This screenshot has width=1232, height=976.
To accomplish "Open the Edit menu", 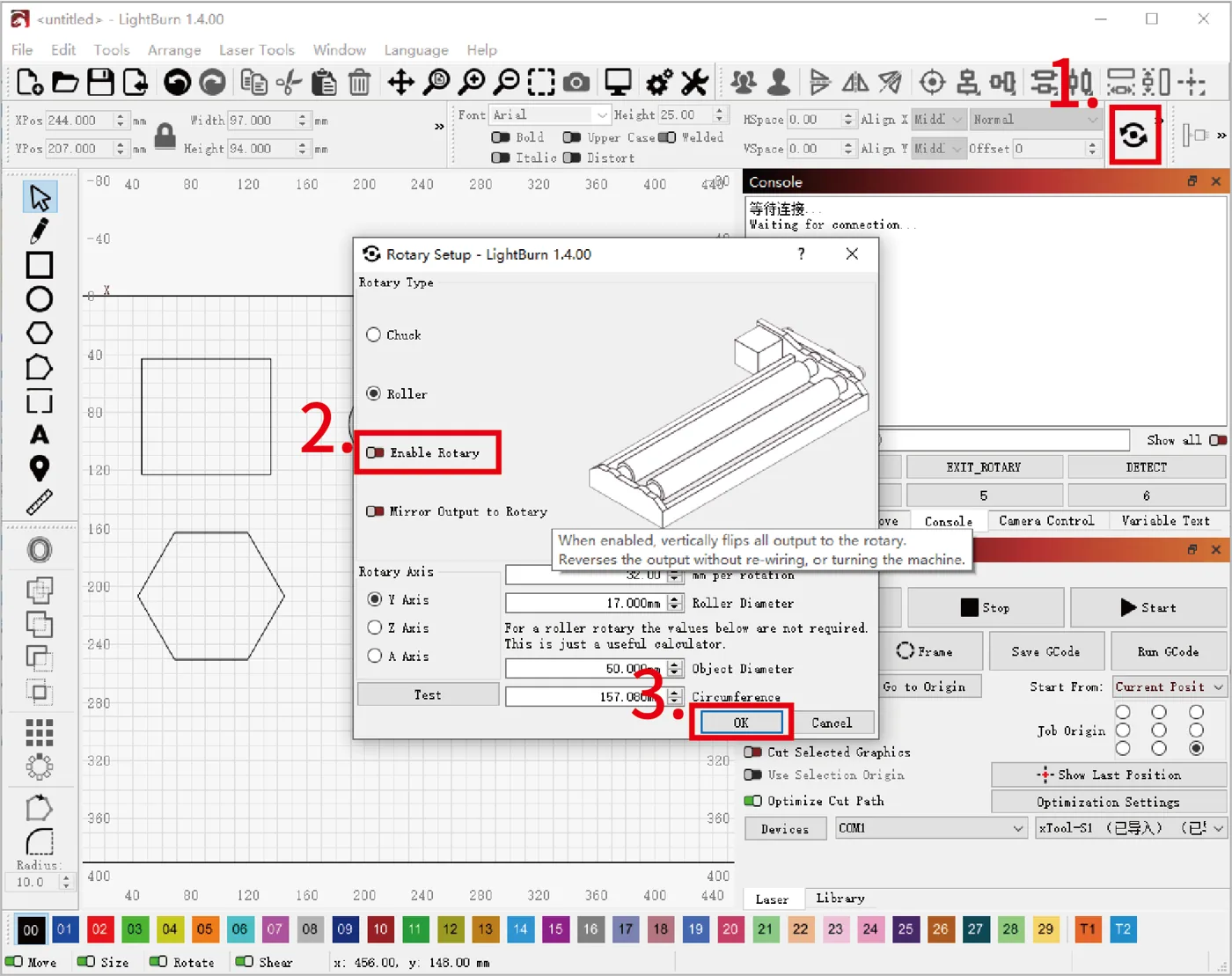I will coord(63,50).
